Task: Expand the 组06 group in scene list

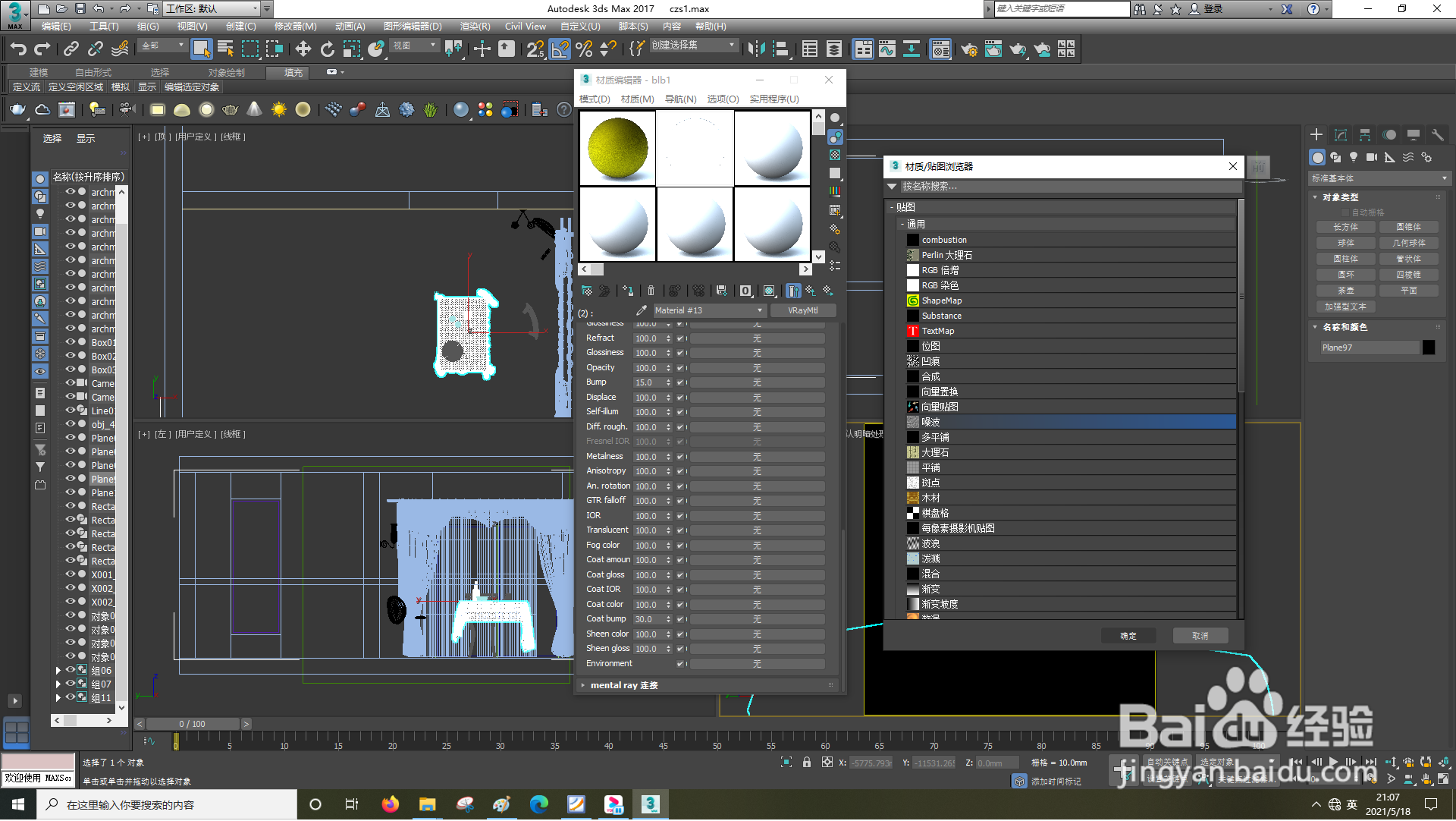Action: [58, 671]
